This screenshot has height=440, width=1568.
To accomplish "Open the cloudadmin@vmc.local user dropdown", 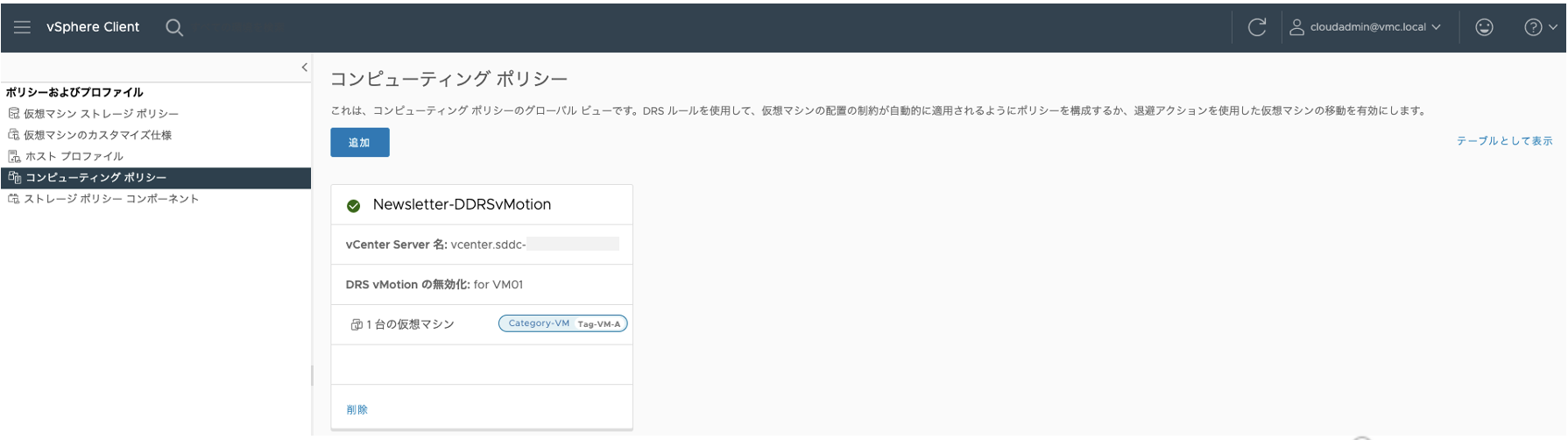I will click(x=1365, y=27).
